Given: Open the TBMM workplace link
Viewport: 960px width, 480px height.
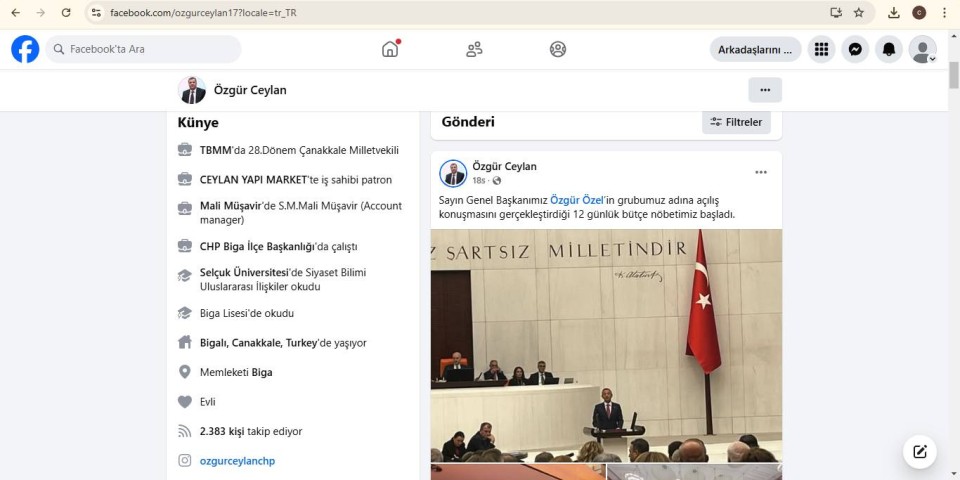Looking at the screenshot, I should click(x=216, y=150).
